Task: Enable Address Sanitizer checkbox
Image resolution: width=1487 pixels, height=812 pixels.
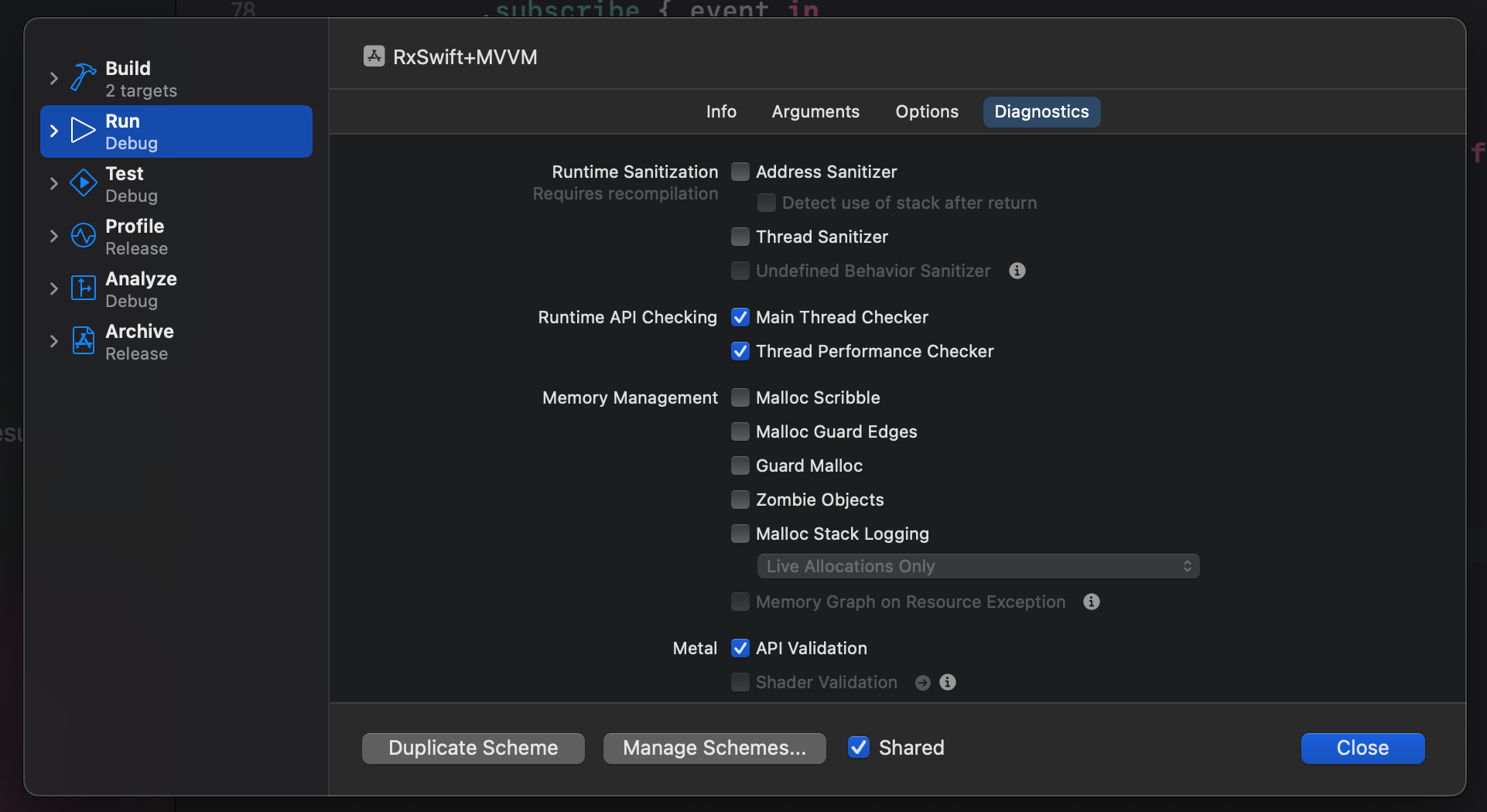Action: pos(740,172)
